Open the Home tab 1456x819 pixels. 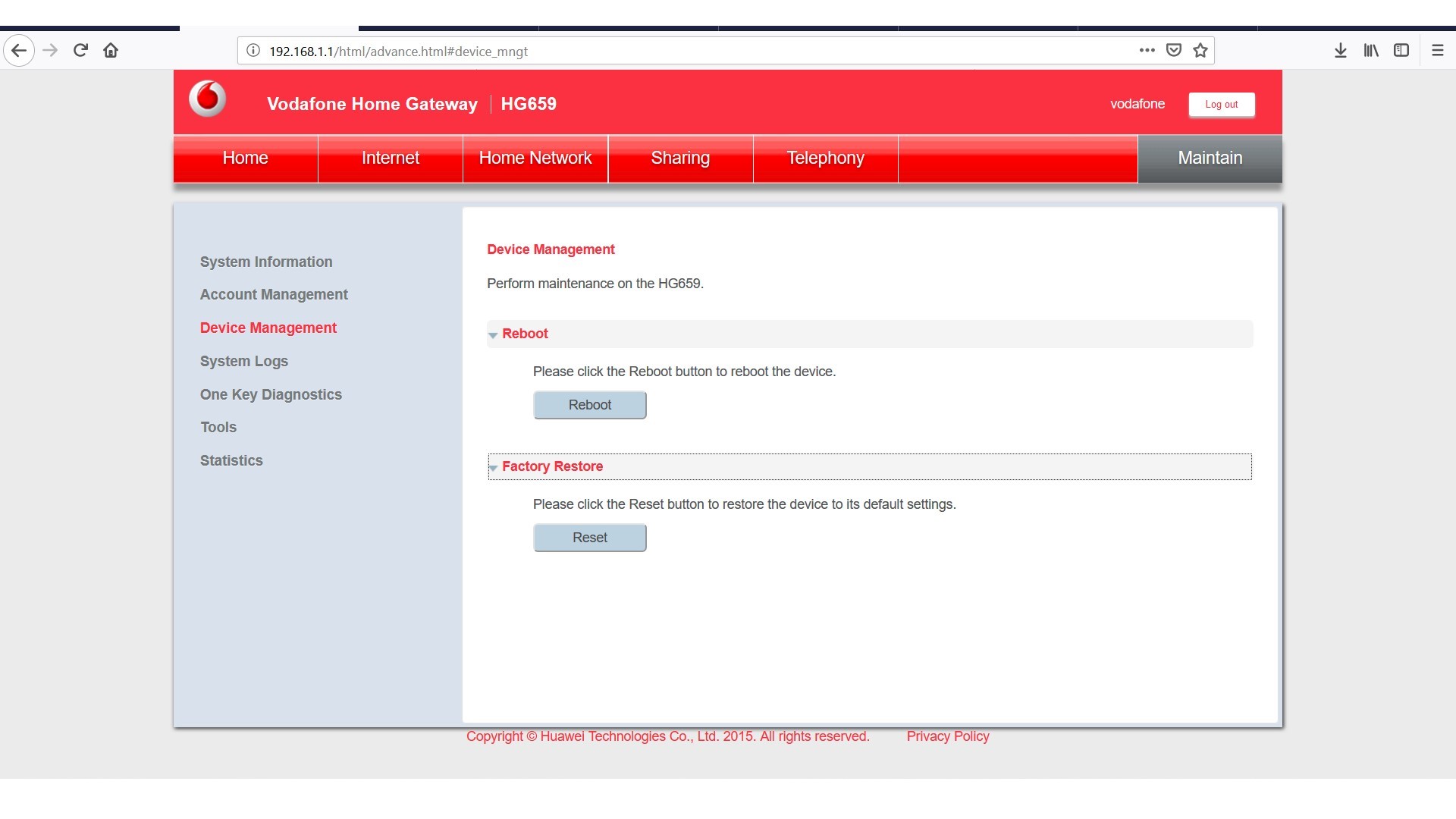(x=246, y=158)
